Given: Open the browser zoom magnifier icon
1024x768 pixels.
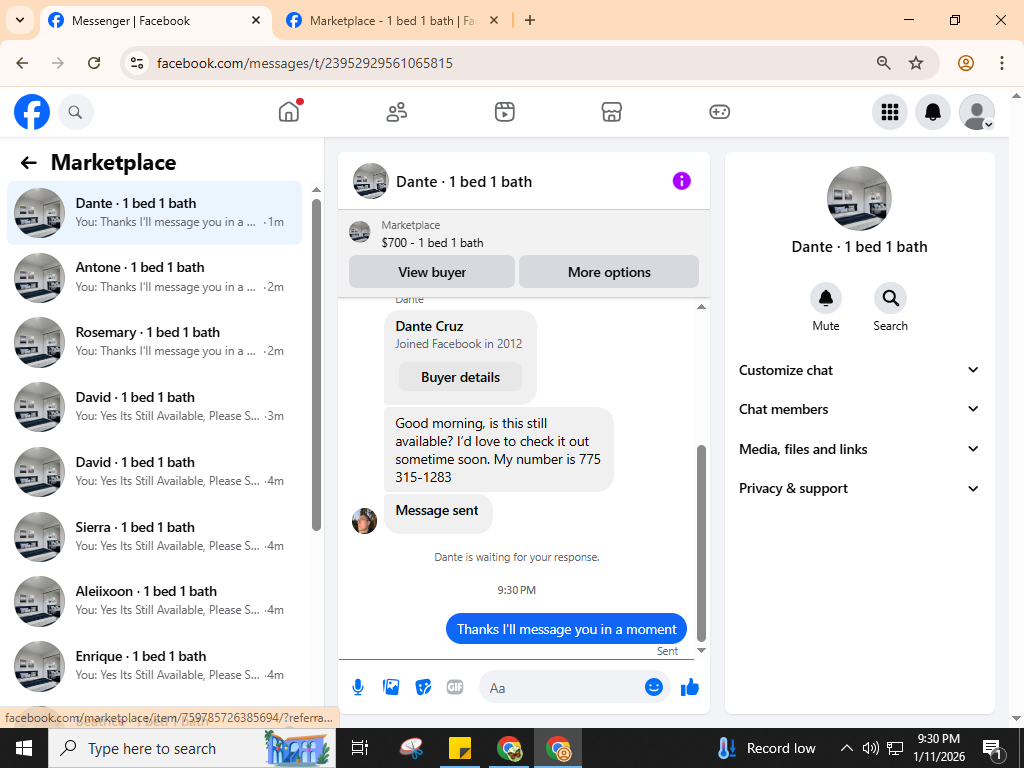Looking at the screenshot, I should pos(883,63).
